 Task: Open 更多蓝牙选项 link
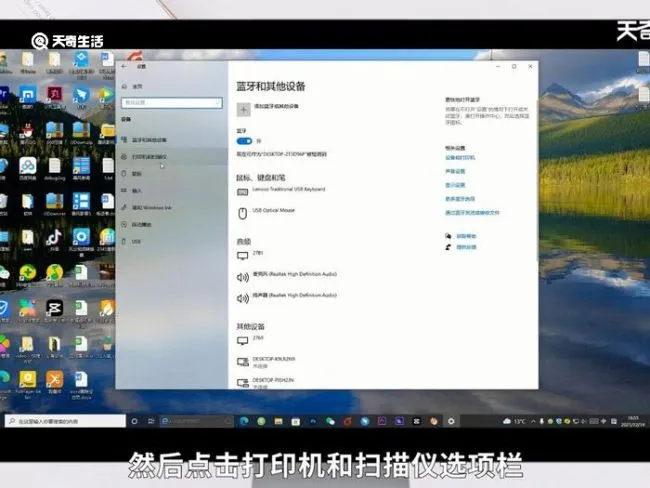coord(460,199)
